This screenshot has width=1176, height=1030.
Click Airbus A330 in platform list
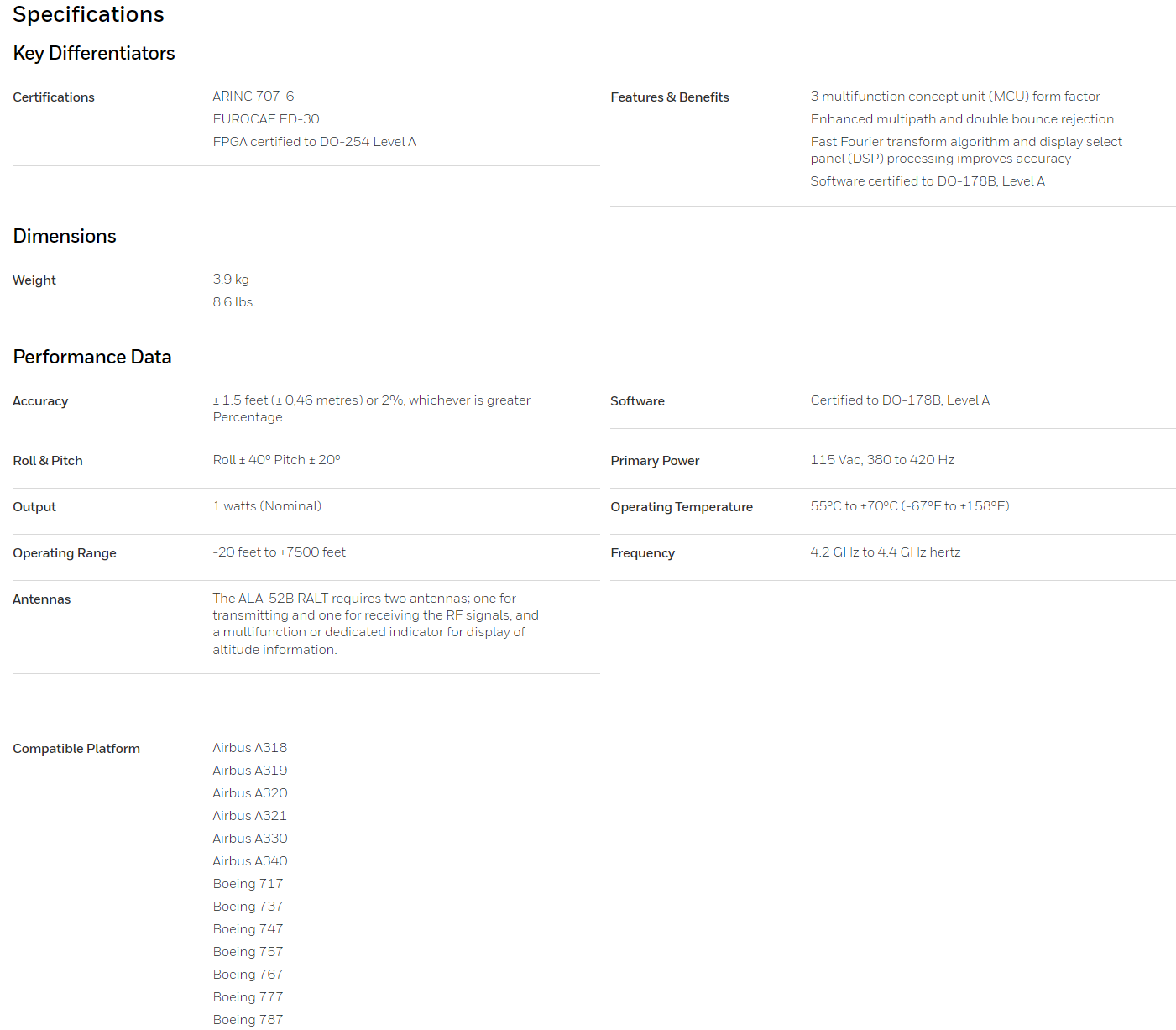[x=250, y=839]
